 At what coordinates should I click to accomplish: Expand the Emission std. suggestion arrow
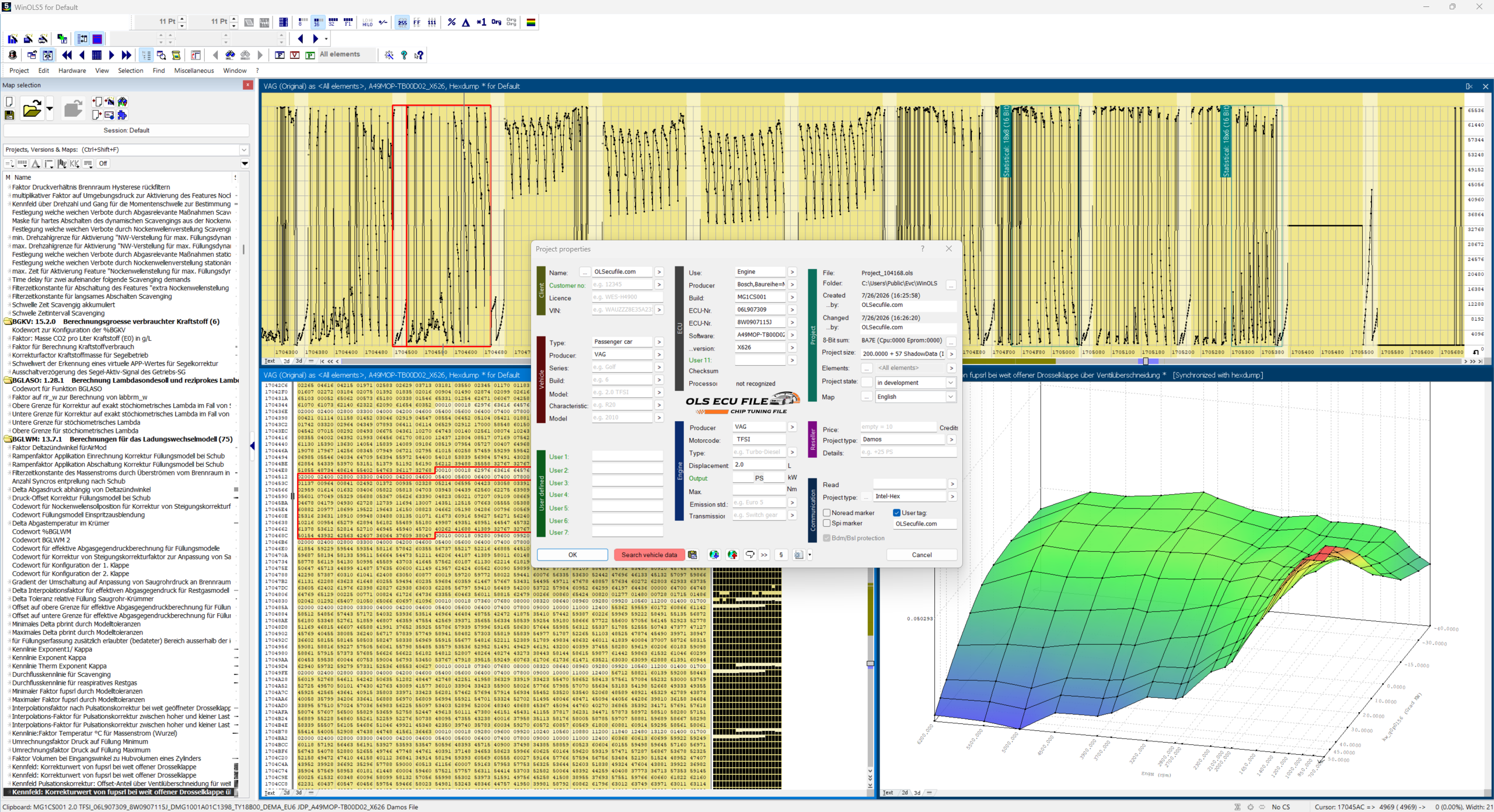(792, 502)
